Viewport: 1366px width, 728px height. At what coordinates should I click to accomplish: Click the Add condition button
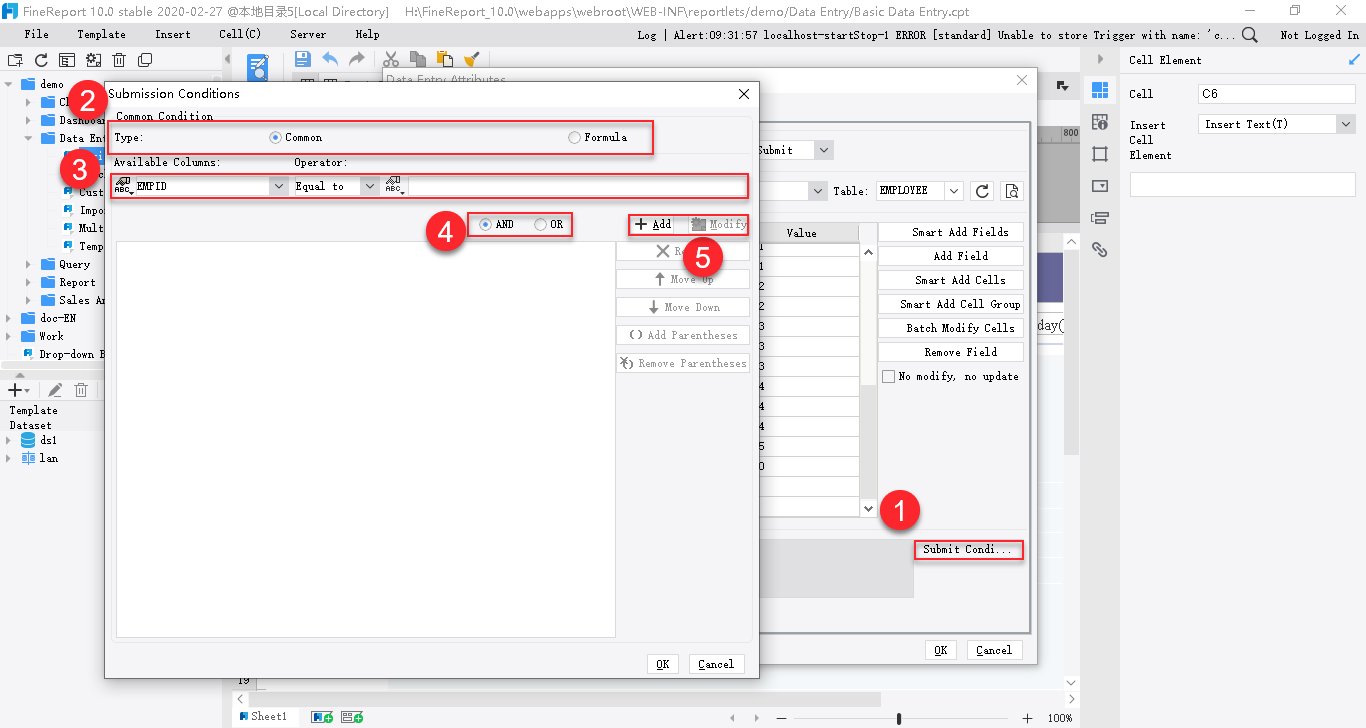coord(654,224)
